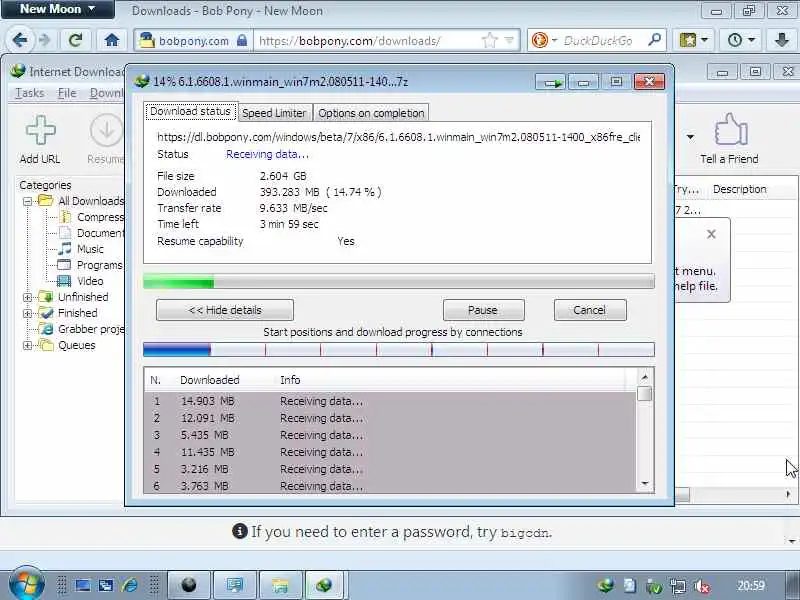Click the padlock site security icon
800x600 pixels.
(x=242, y=40)
